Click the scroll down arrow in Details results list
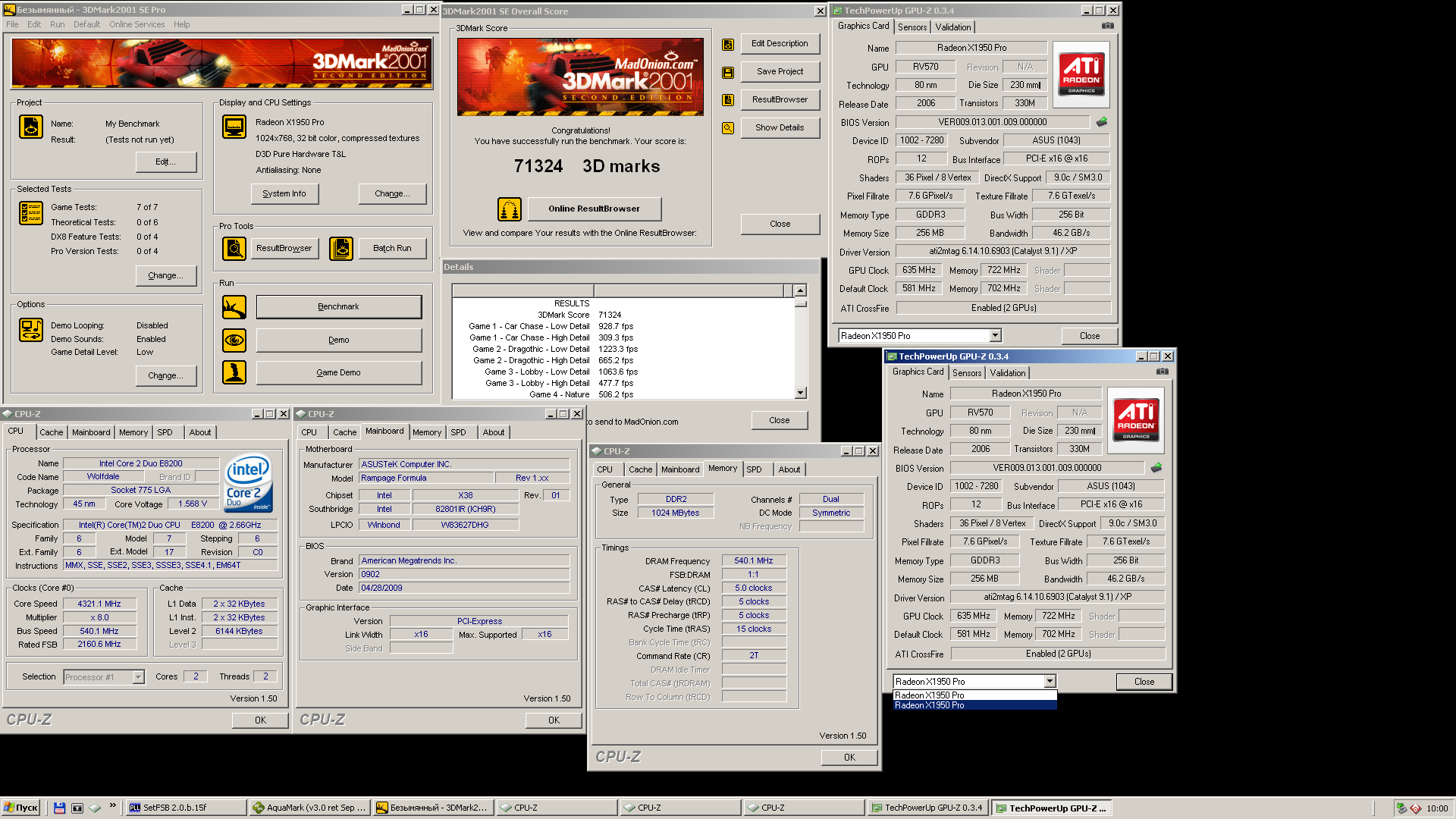 click(x=800, y=393)
